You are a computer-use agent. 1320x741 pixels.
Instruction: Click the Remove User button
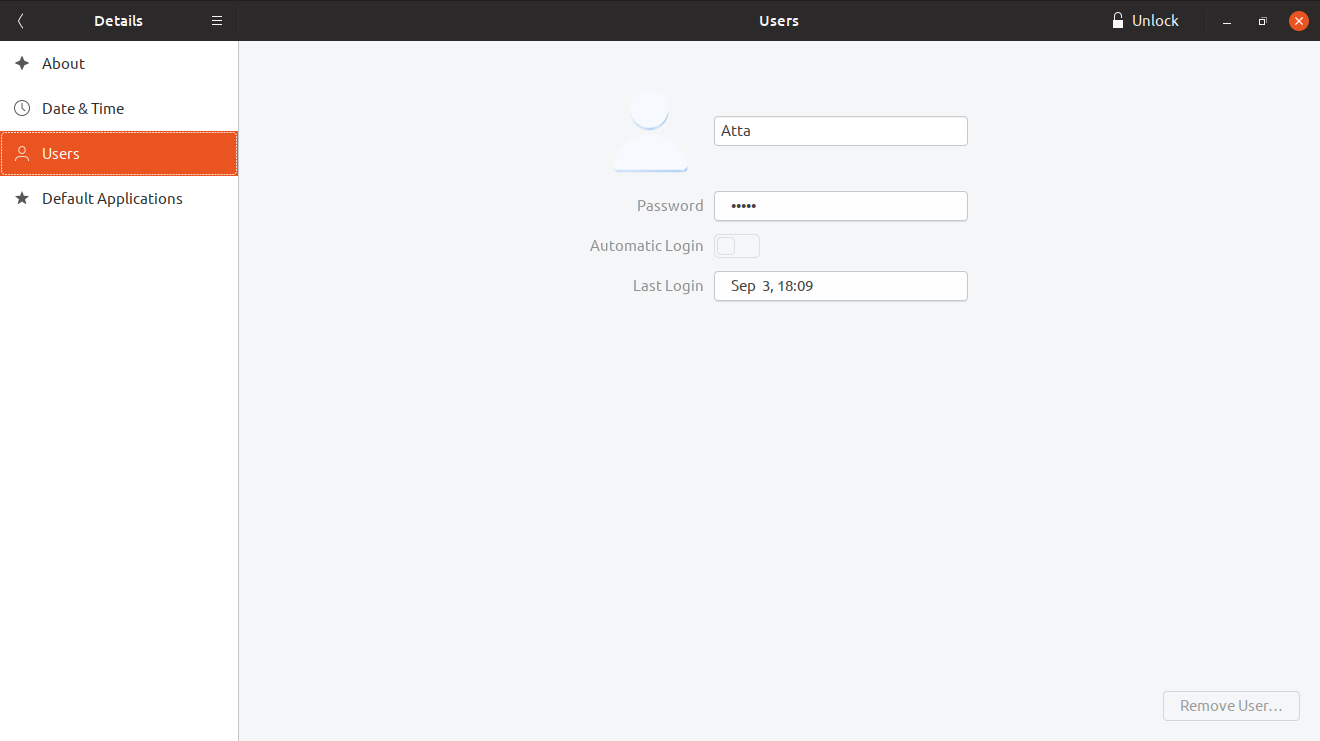click(1231, 705)
